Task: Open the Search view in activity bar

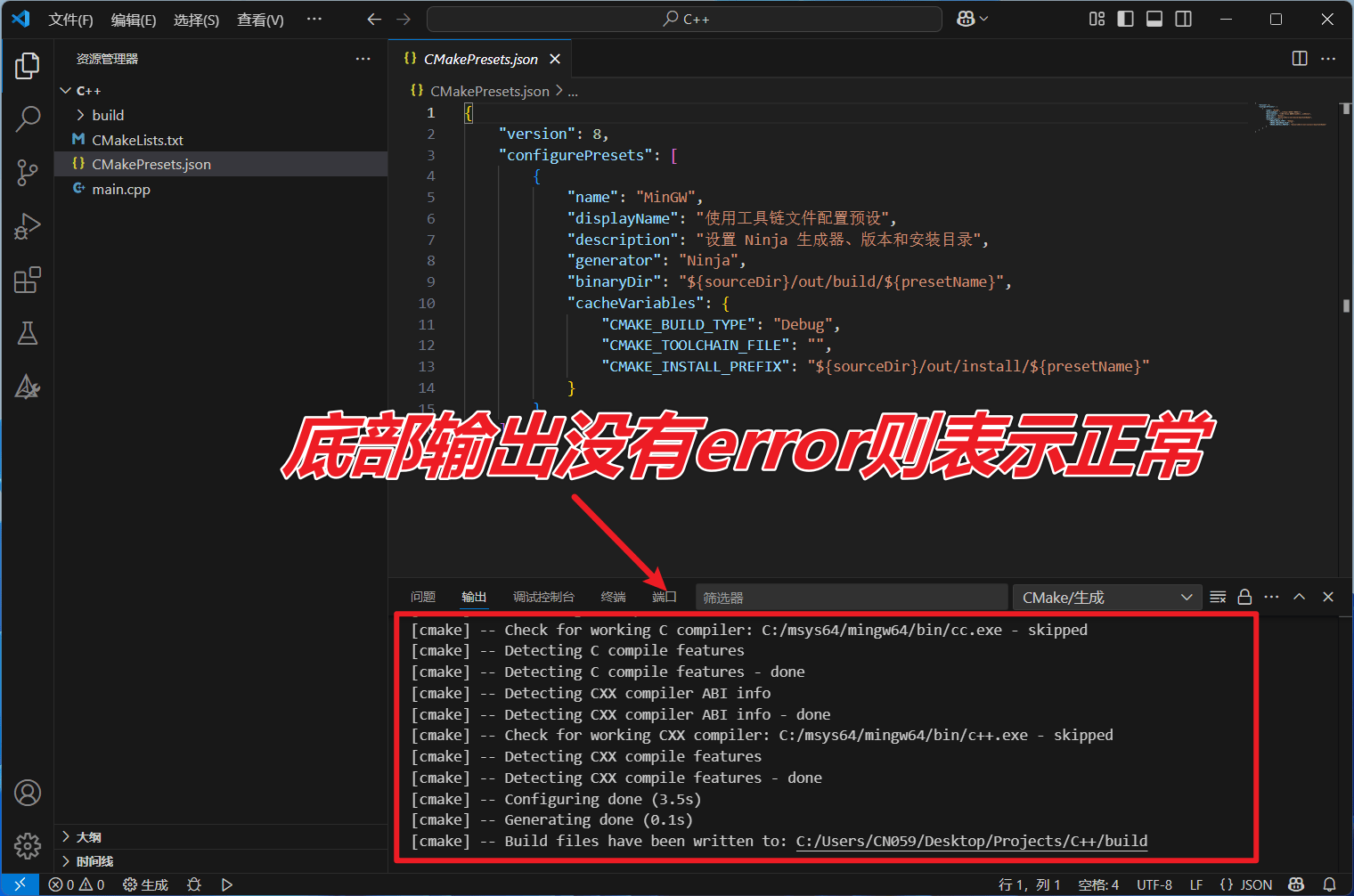Action: point(28,118)
